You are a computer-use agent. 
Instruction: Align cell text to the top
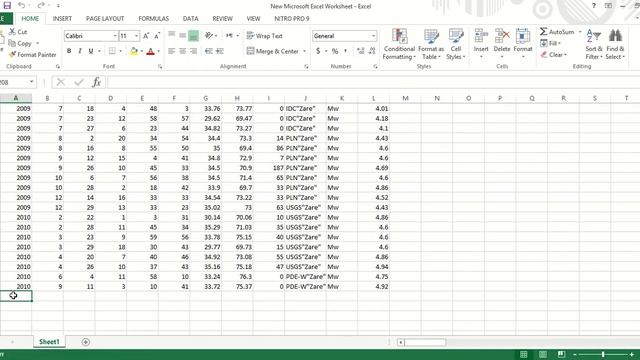click(171, 36)
